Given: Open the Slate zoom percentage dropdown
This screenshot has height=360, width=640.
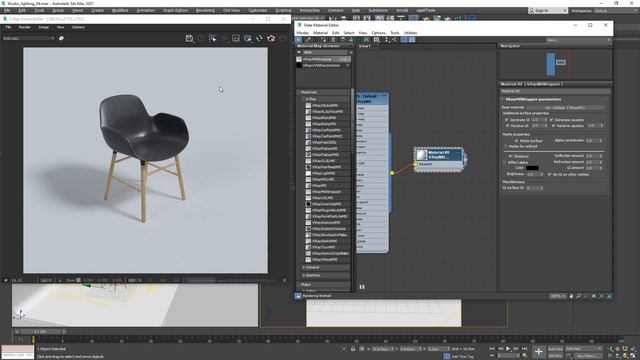Looking at the screenshot, I should pos(558,296).
